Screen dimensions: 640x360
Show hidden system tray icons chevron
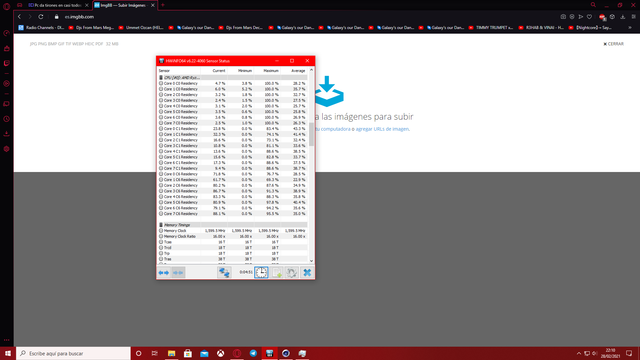tap(579, 353)
